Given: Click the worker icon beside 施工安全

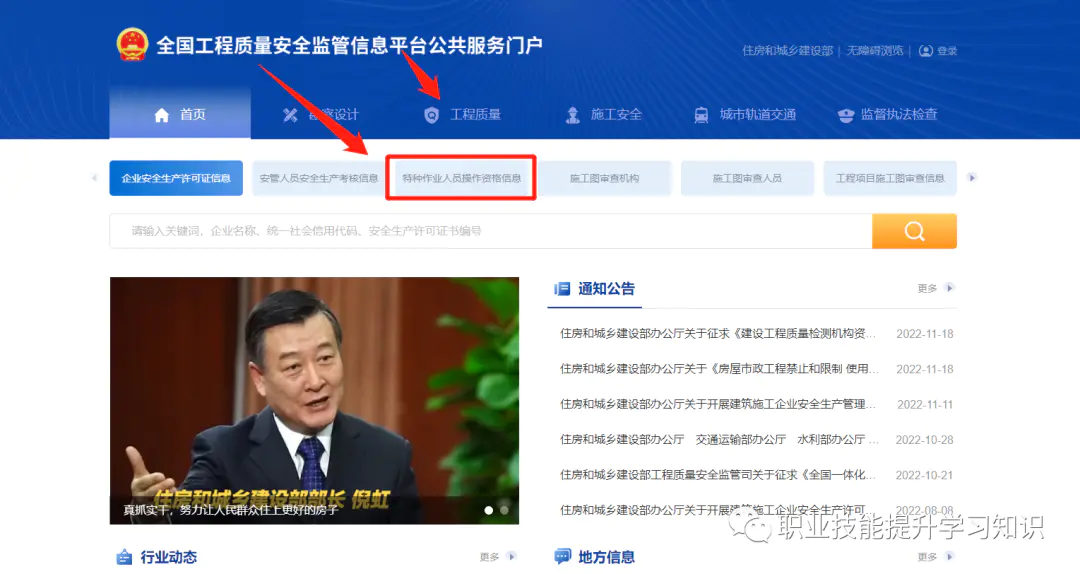Looking at the screenshot, I should click(572, 115).
